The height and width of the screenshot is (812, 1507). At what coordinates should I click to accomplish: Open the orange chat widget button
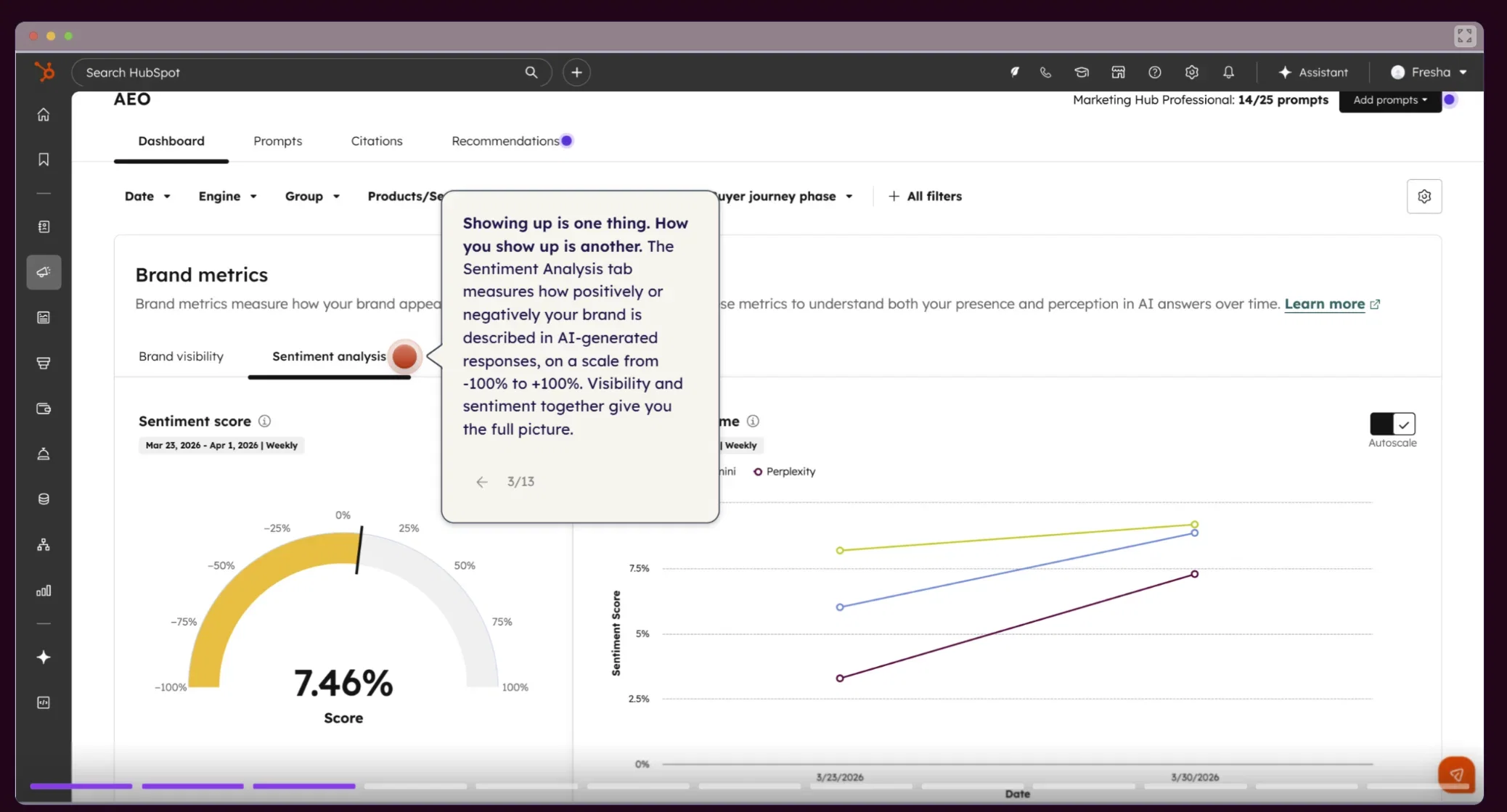1456,774
